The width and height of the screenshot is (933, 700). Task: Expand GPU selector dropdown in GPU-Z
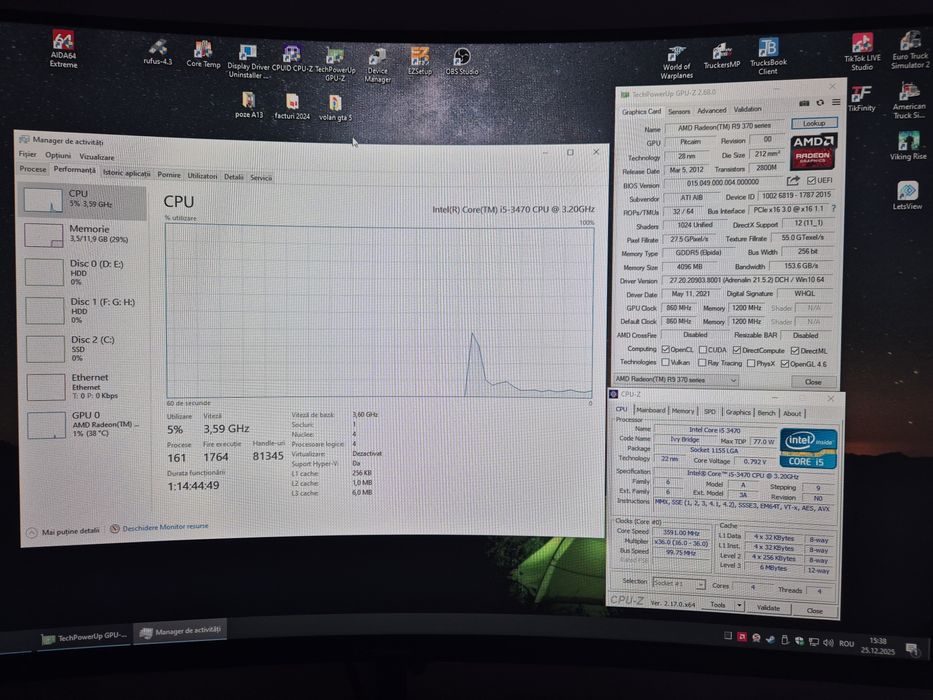click(x=734, y=380)
